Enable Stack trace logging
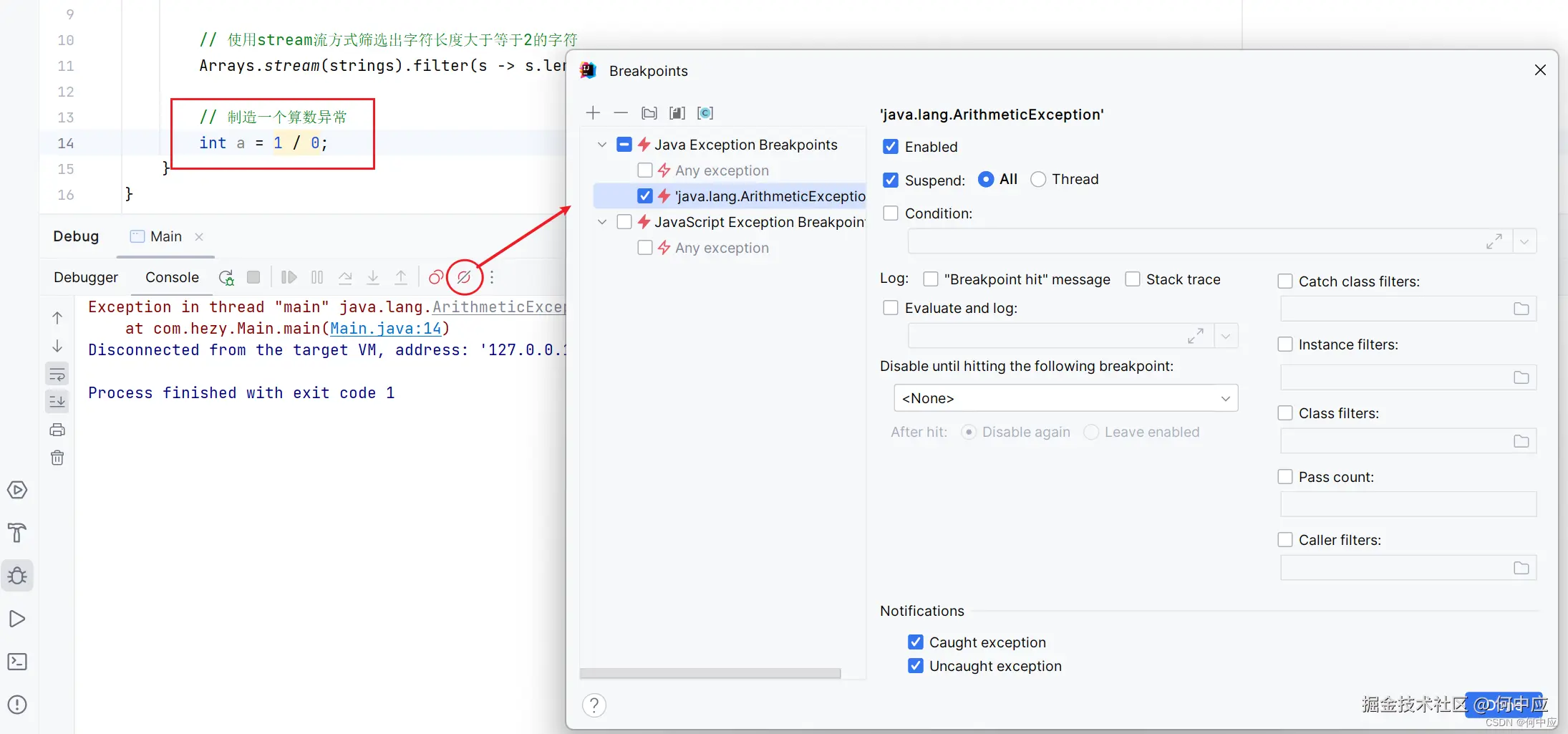Image resolution: width=1568 pixels, height=734 pixels. pos(1133,279)
